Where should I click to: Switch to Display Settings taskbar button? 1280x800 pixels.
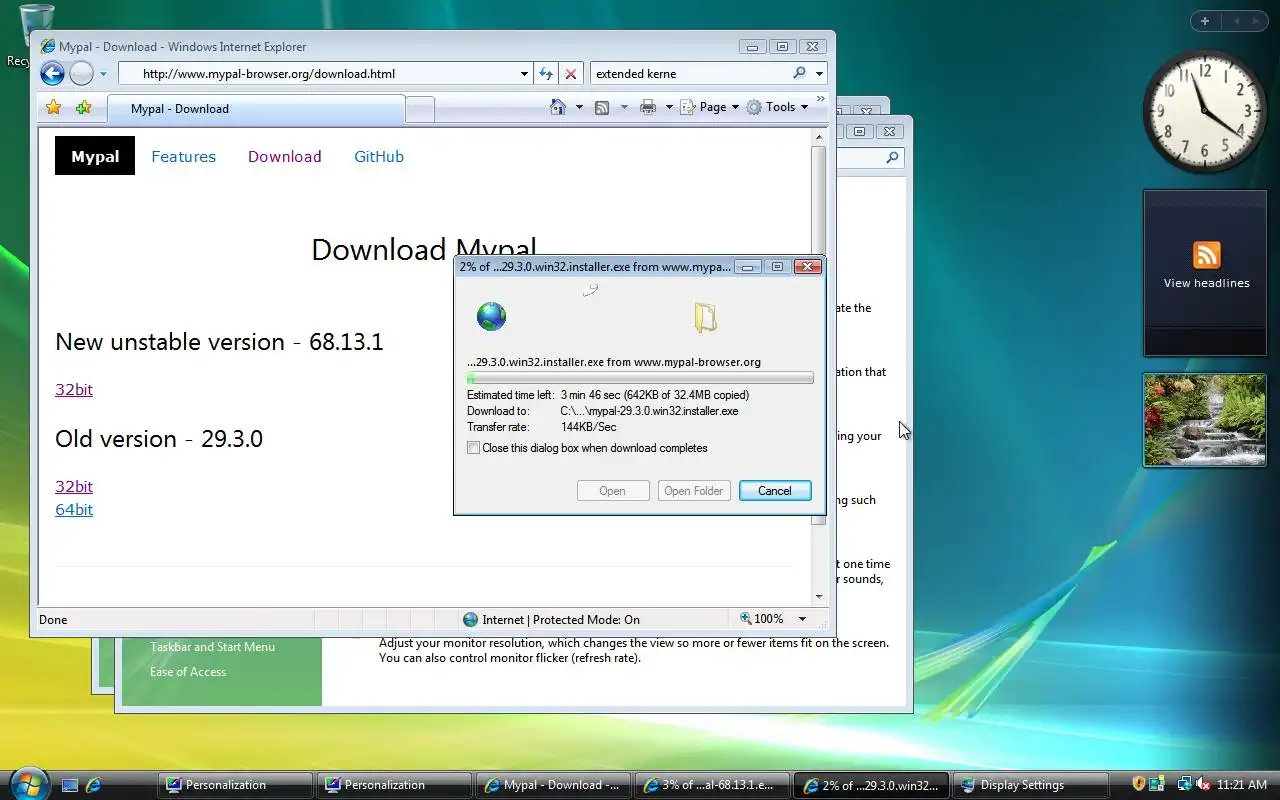click(1030, 785)
